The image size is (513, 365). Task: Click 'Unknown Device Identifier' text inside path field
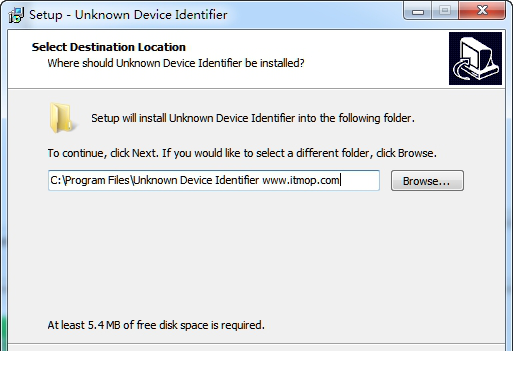coord(196,180)
